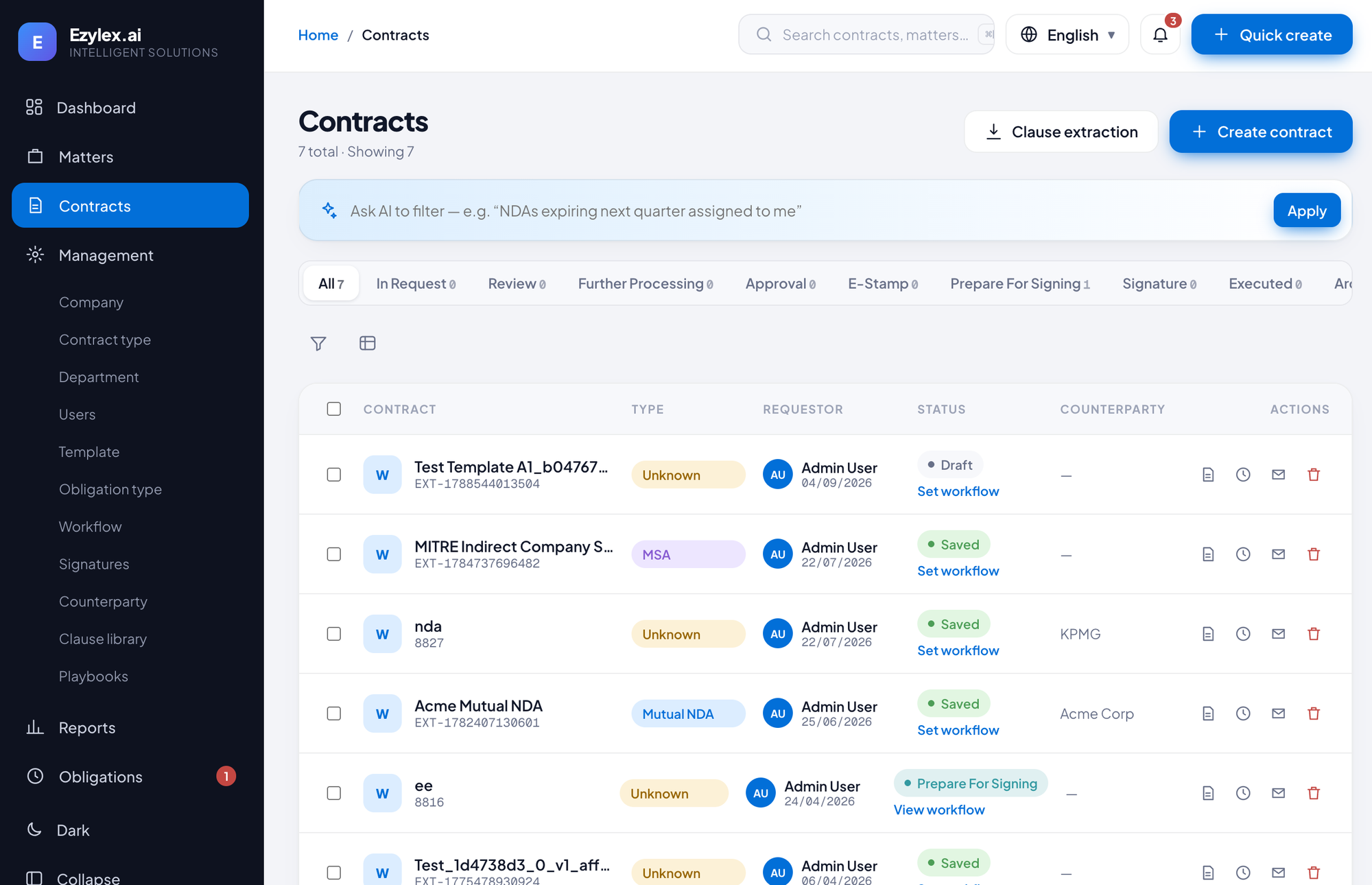Email the Test Template A1 contract
This screenshot has height=885, width=1372.
(x=1278, y=475)
